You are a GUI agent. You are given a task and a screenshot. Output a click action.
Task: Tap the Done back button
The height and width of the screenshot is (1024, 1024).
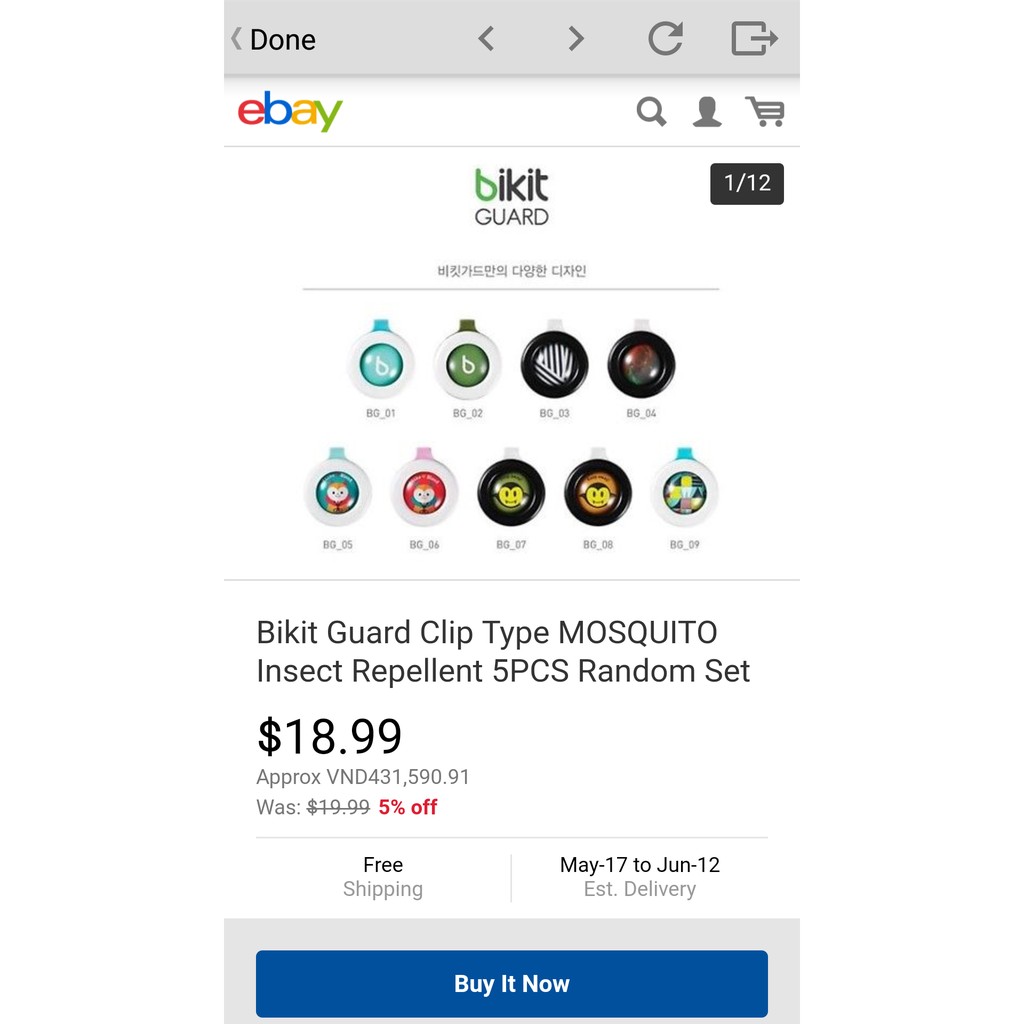274,39
